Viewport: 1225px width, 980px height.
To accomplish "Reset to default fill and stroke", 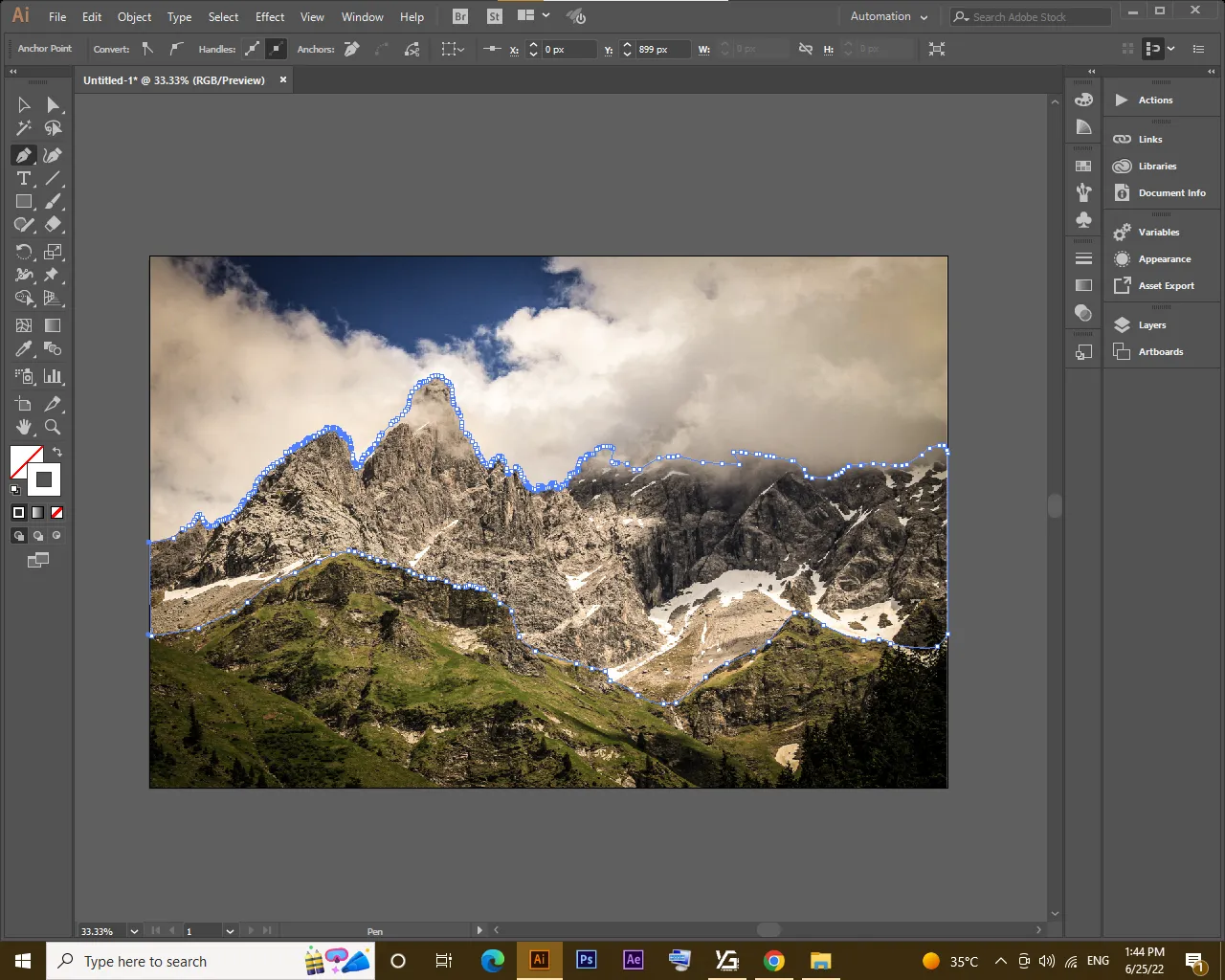I will click(x=14, y=490).
